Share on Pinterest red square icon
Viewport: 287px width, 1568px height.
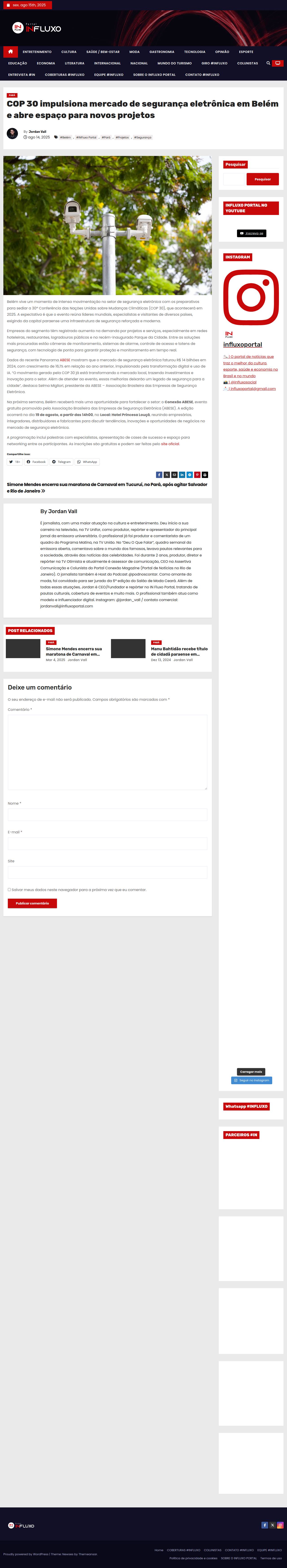point(197,475)
